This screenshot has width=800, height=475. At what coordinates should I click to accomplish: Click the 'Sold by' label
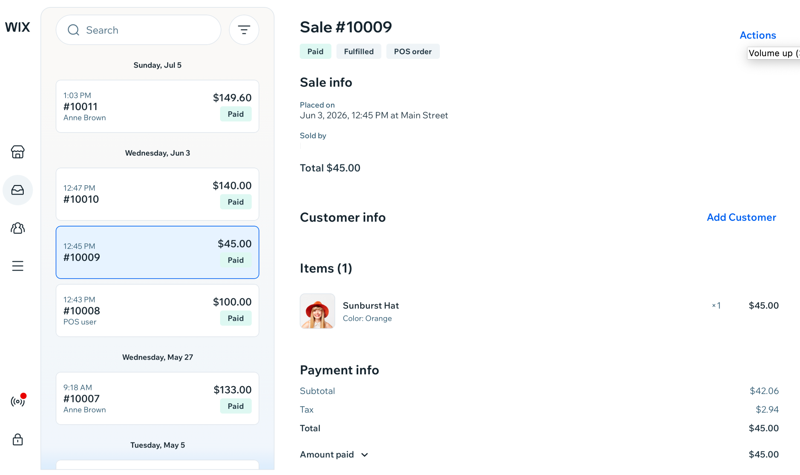tap(313, 136)
